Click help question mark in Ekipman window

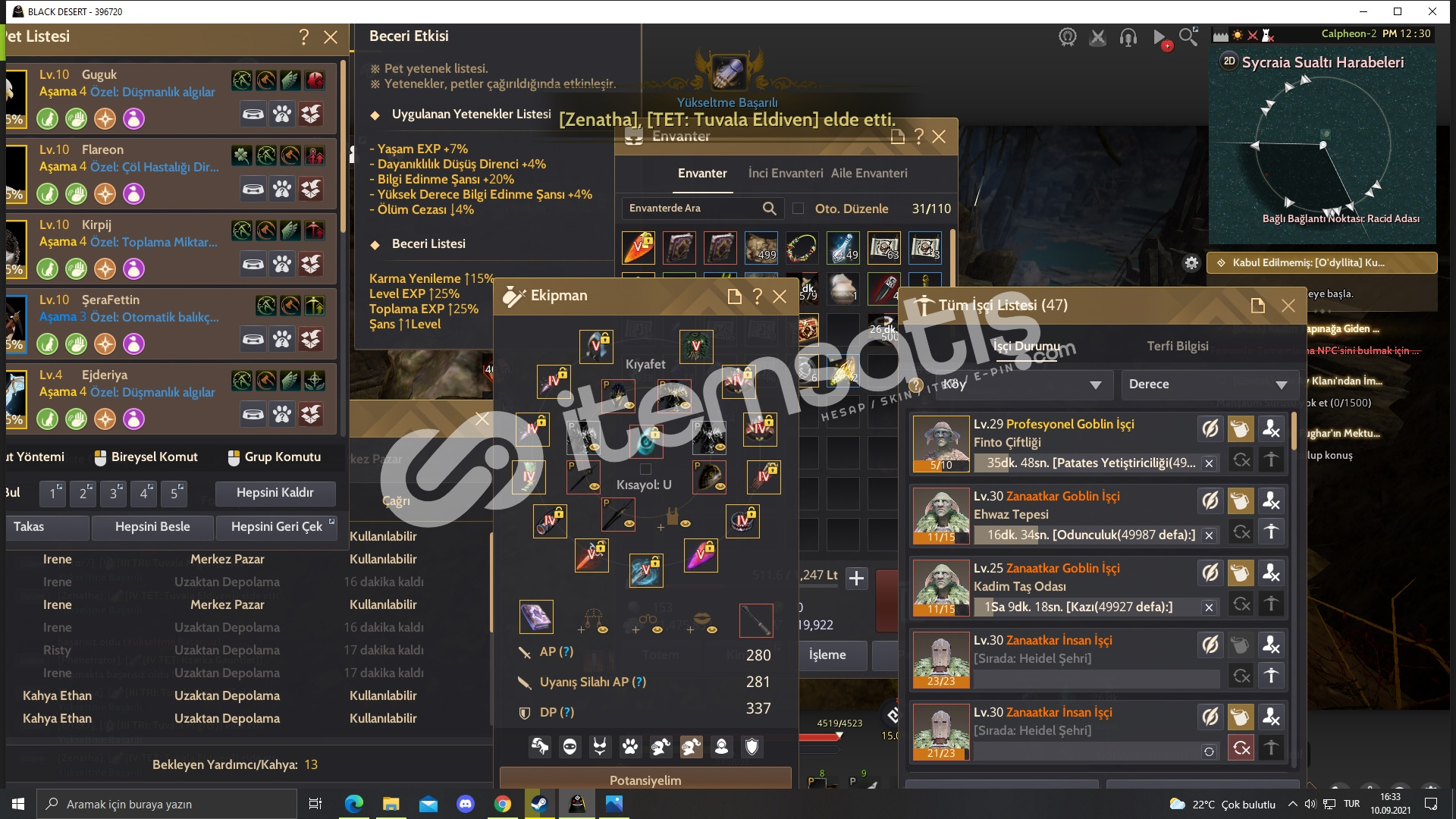(757, 296)
